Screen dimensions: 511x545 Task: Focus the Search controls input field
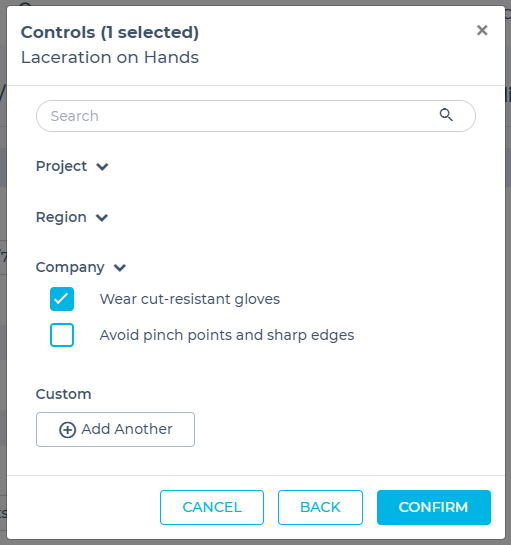[256, 116]
